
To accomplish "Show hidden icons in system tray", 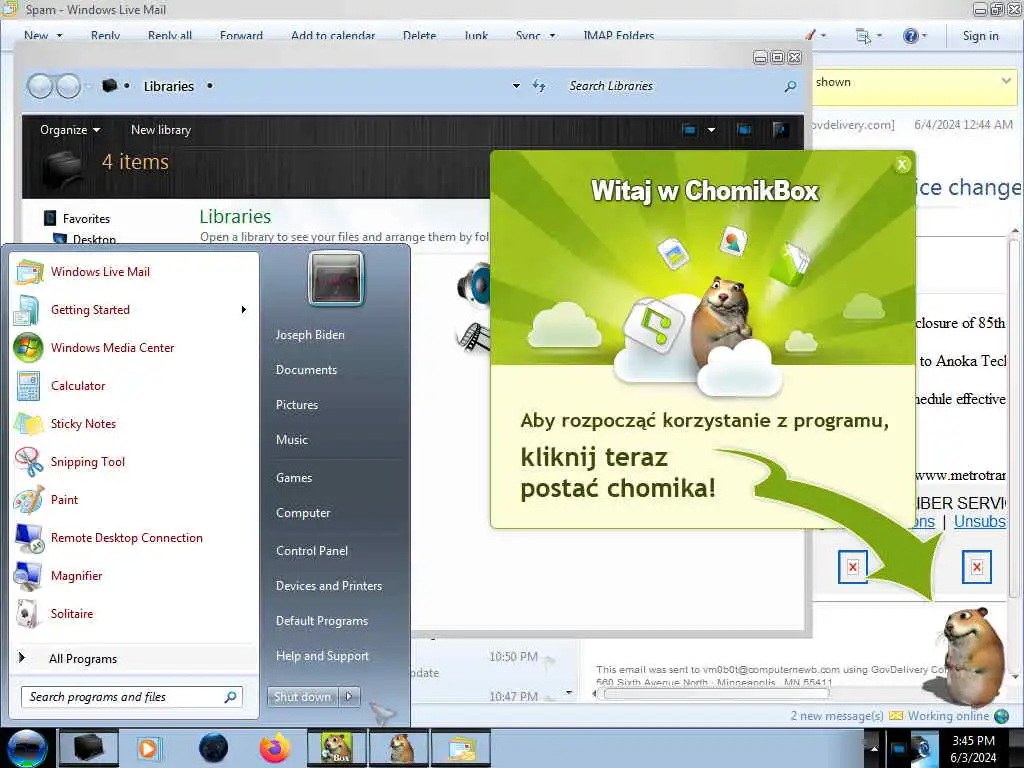I will 874,748.
